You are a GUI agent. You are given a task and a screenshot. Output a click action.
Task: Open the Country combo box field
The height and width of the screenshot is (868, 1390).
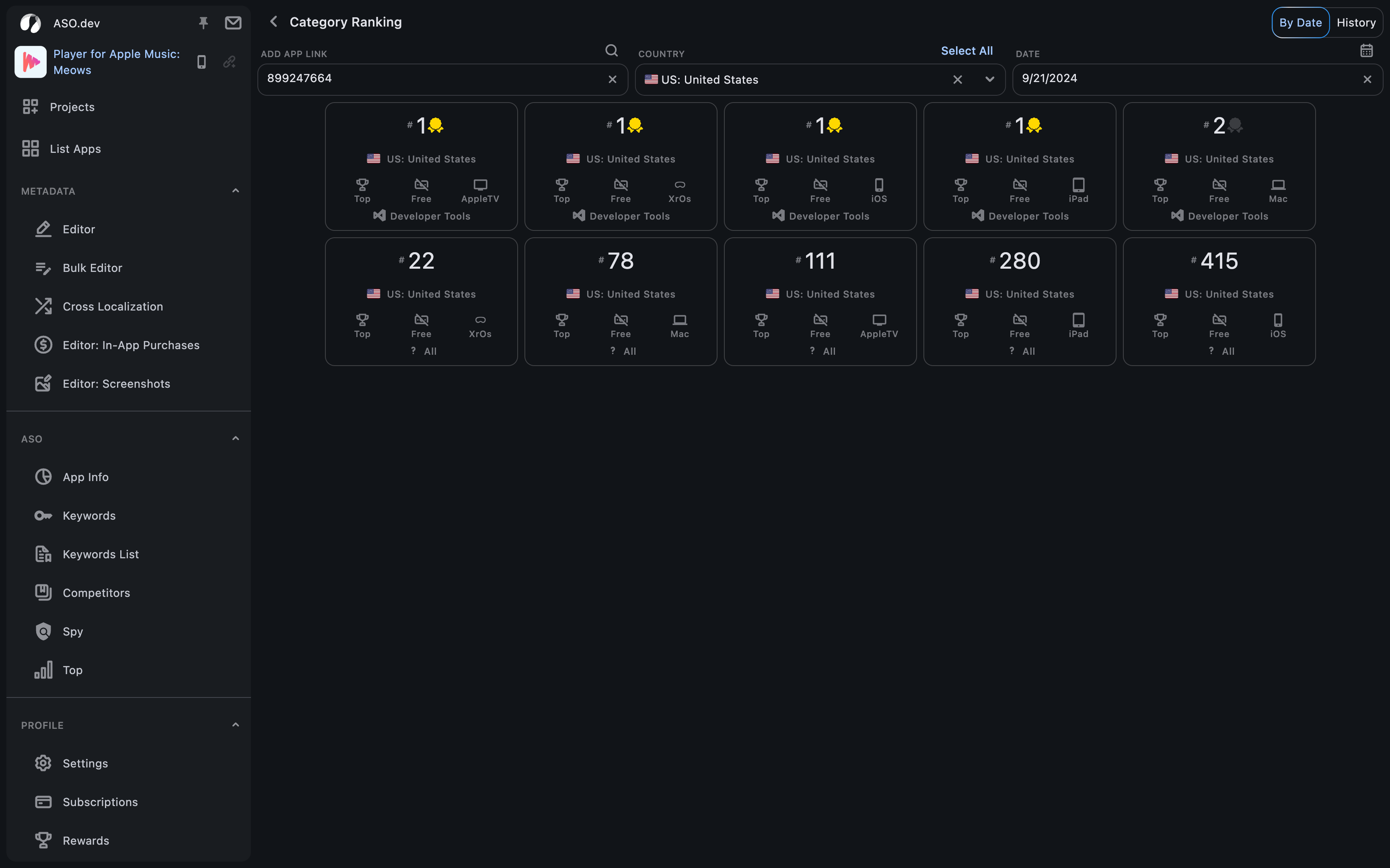(x=820, y=79)
